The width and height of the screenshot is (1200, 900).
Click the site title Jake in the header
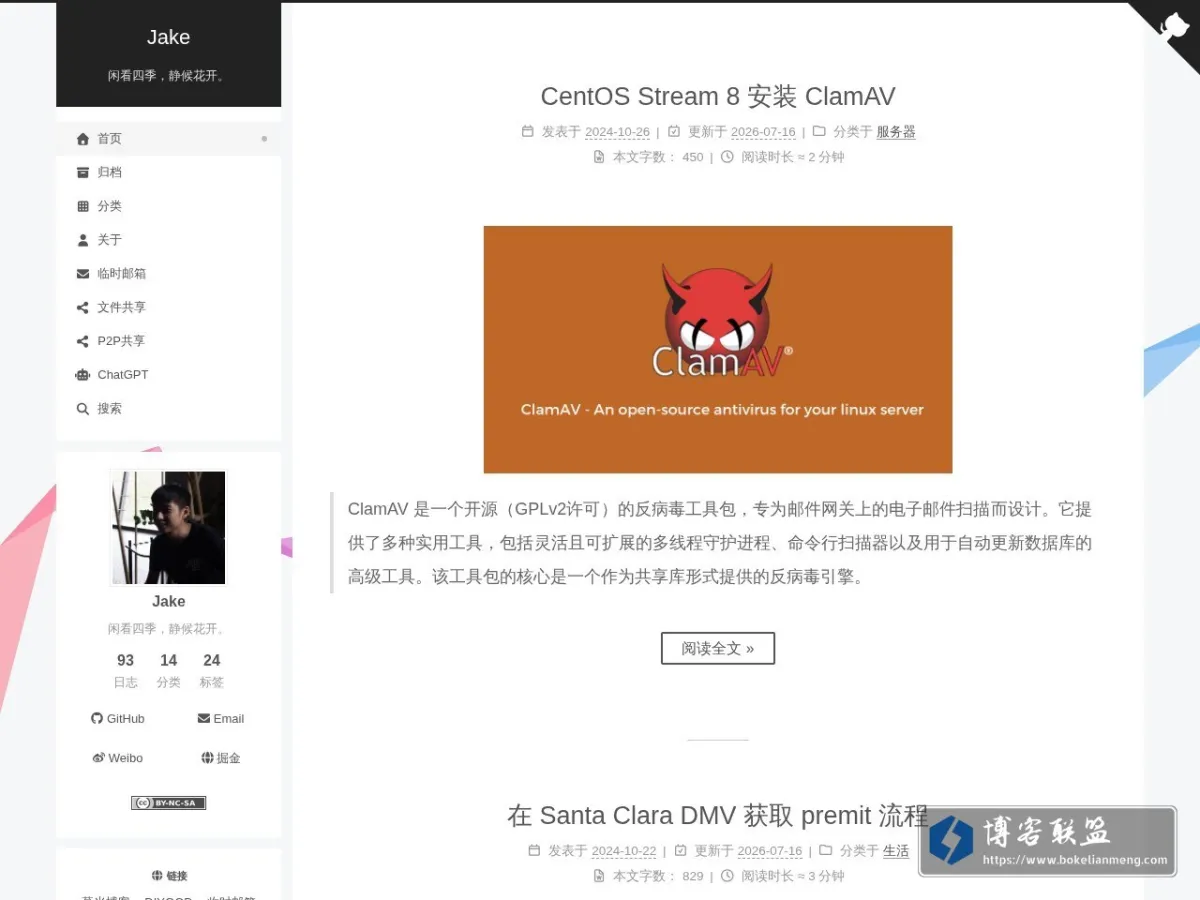168,37
